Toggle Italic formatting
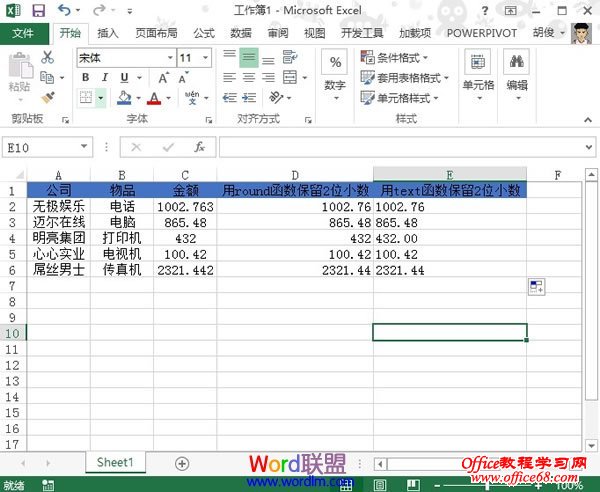Image resolution: width=600 pixels, height=492 pixels. pyautogui.click(x=104, y=77)
